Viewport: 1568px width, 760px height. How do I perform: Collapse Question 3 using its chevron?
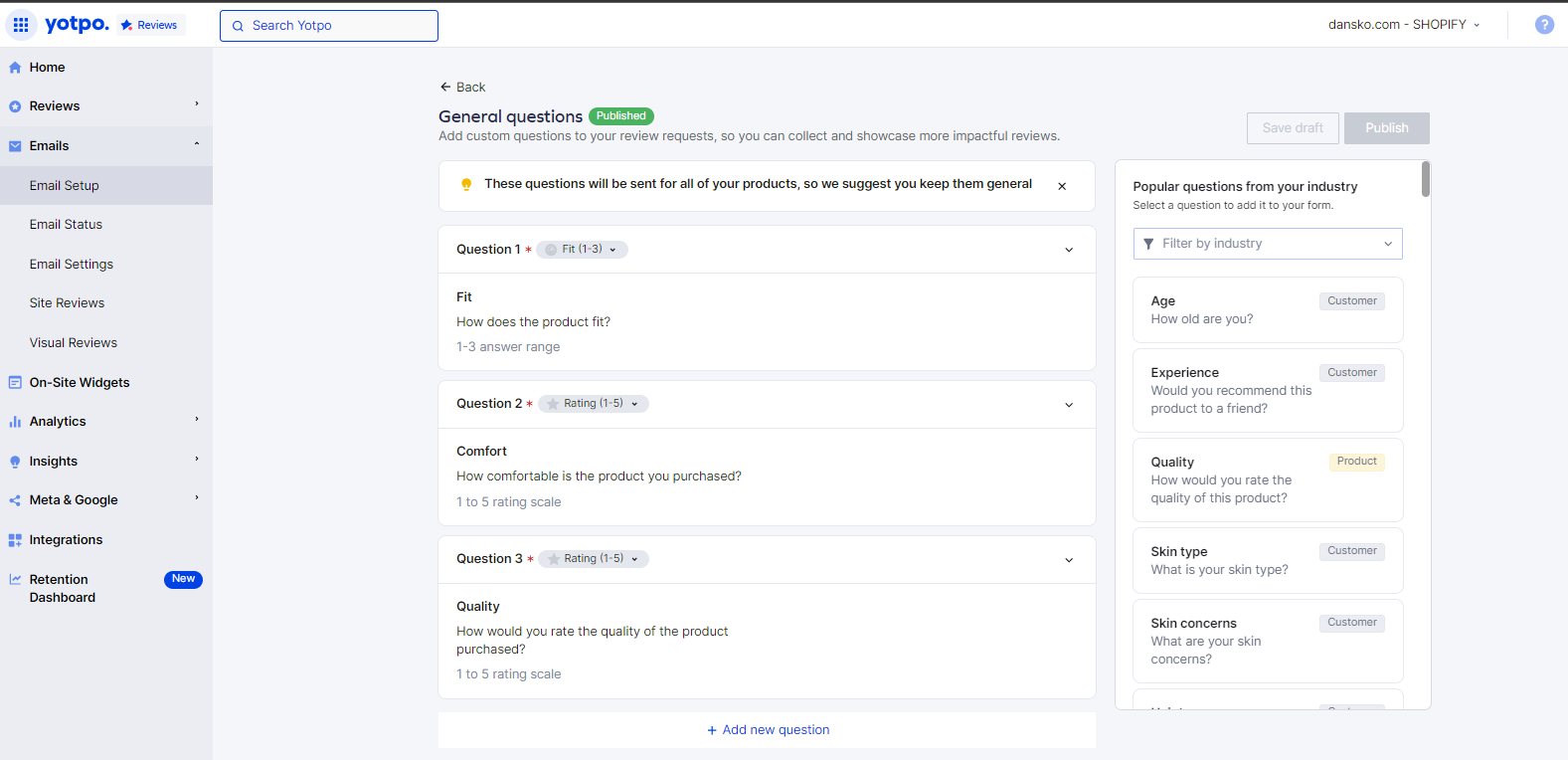point(1069,560)
